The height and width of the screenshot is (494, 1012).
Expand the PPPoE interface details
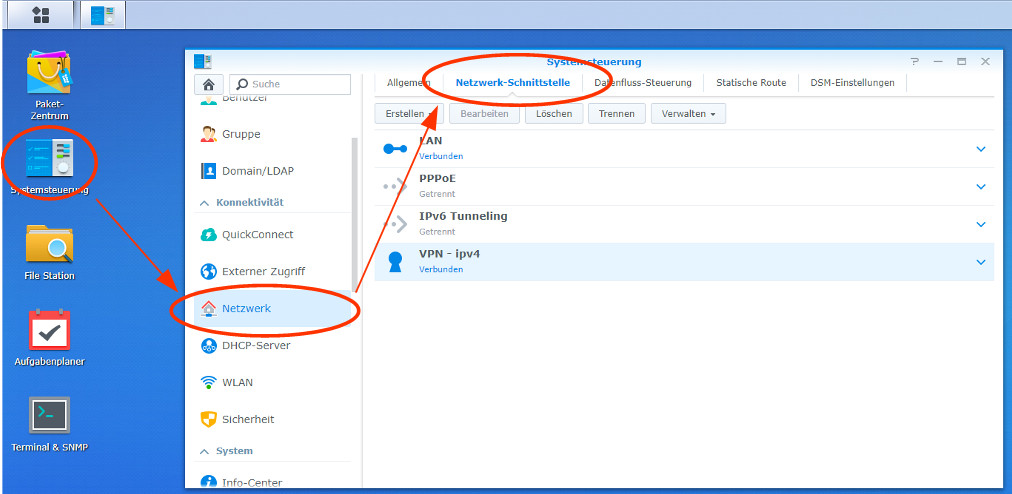980,186
